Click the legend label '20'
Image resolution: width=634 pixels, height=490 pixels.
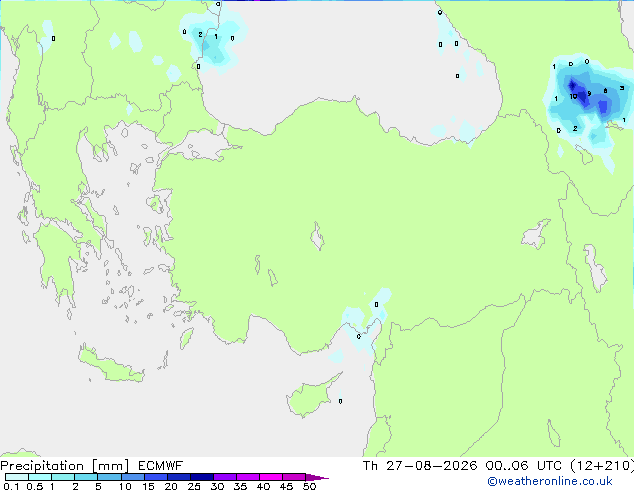pyautogui.click(x=171, y=486)
